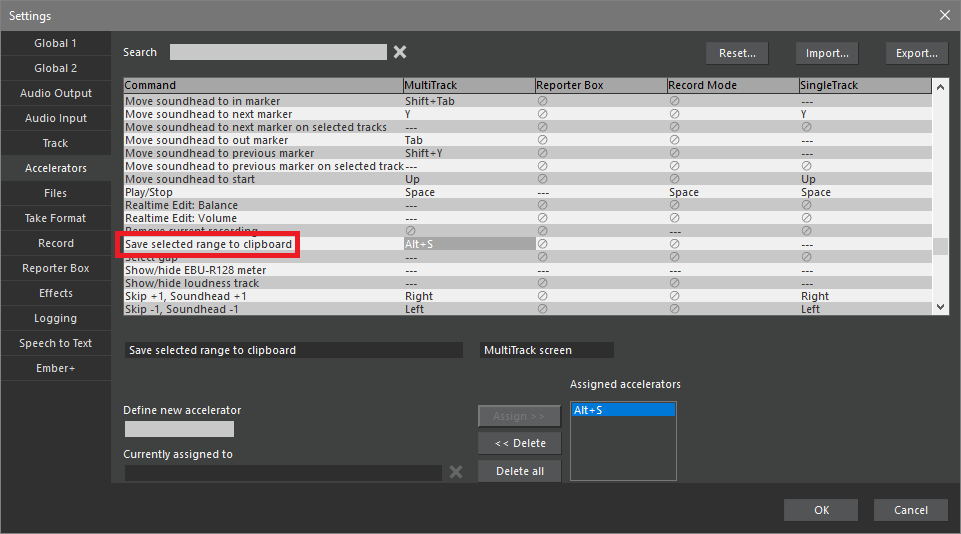Clear the Currently assigned to field
Screen dimensions: 961x534
coord(456,472)
